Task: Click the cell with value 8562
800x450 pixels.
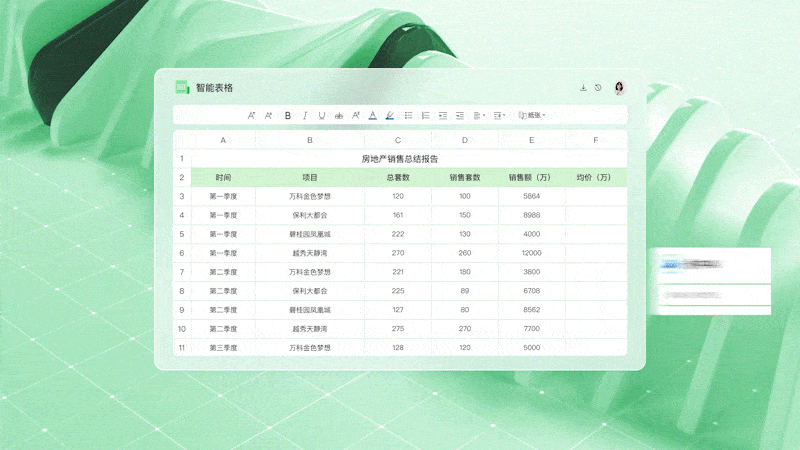Action: coord(532,310)
